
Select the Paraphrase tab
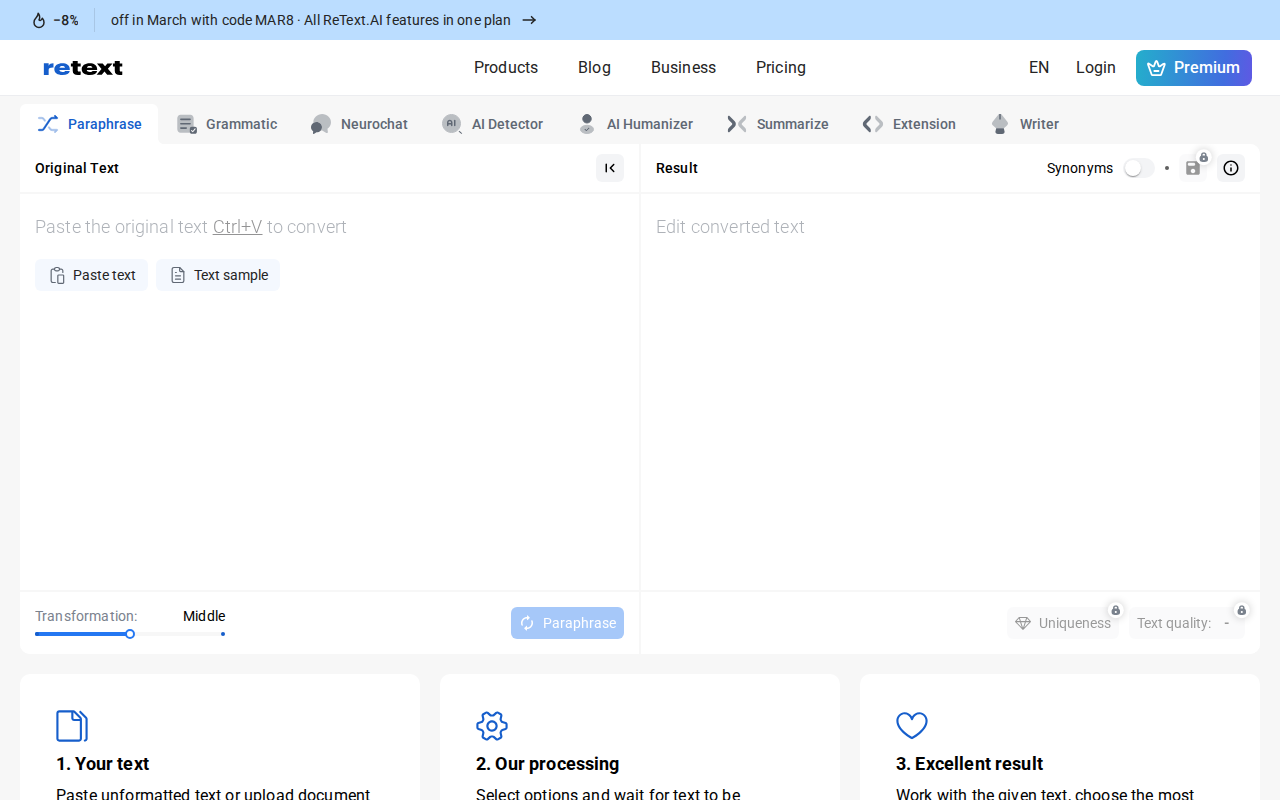[x=89, y=124]
